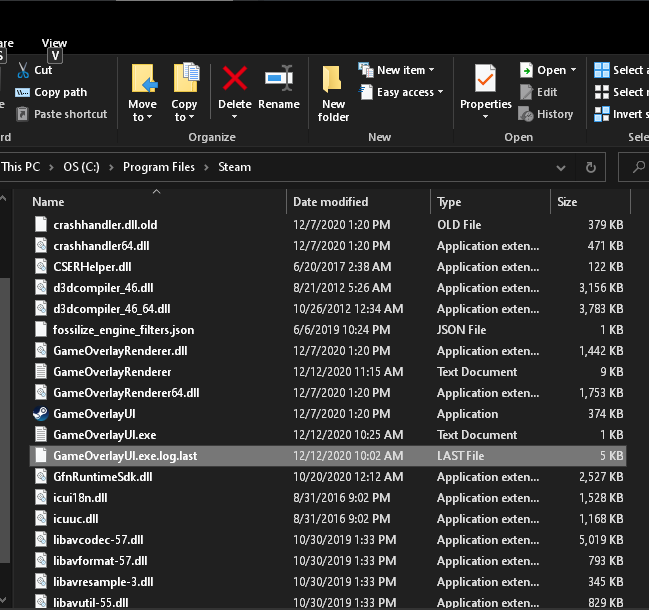The height and width of the screenshot is (610, 649).
Task: Select the file libavformat-57.dll
Action: pos(328,561)
